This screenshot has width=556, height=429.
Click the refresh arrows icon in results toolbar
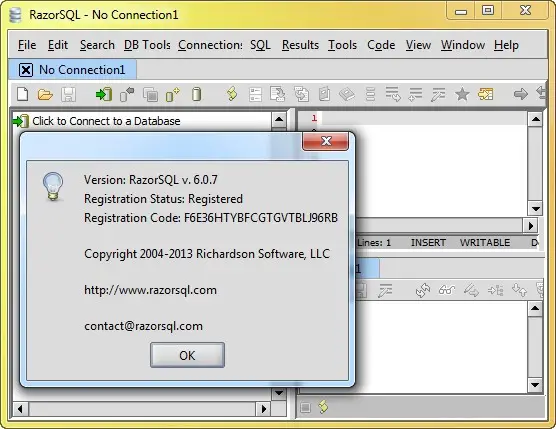coord(423,291)
